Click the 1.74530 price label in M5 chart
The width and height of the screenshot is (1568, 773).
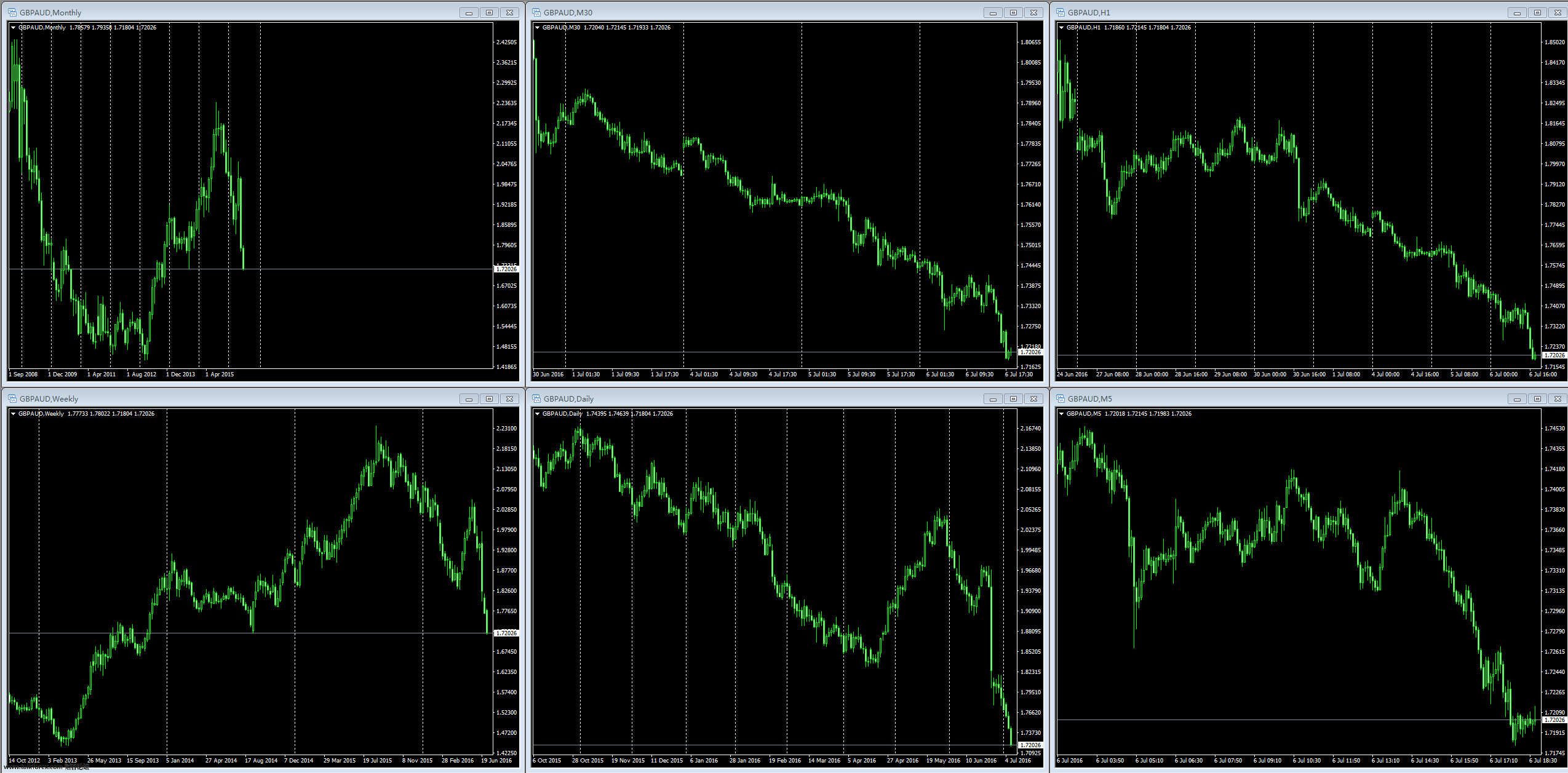pyautogui.click(x=1554, y=429)
